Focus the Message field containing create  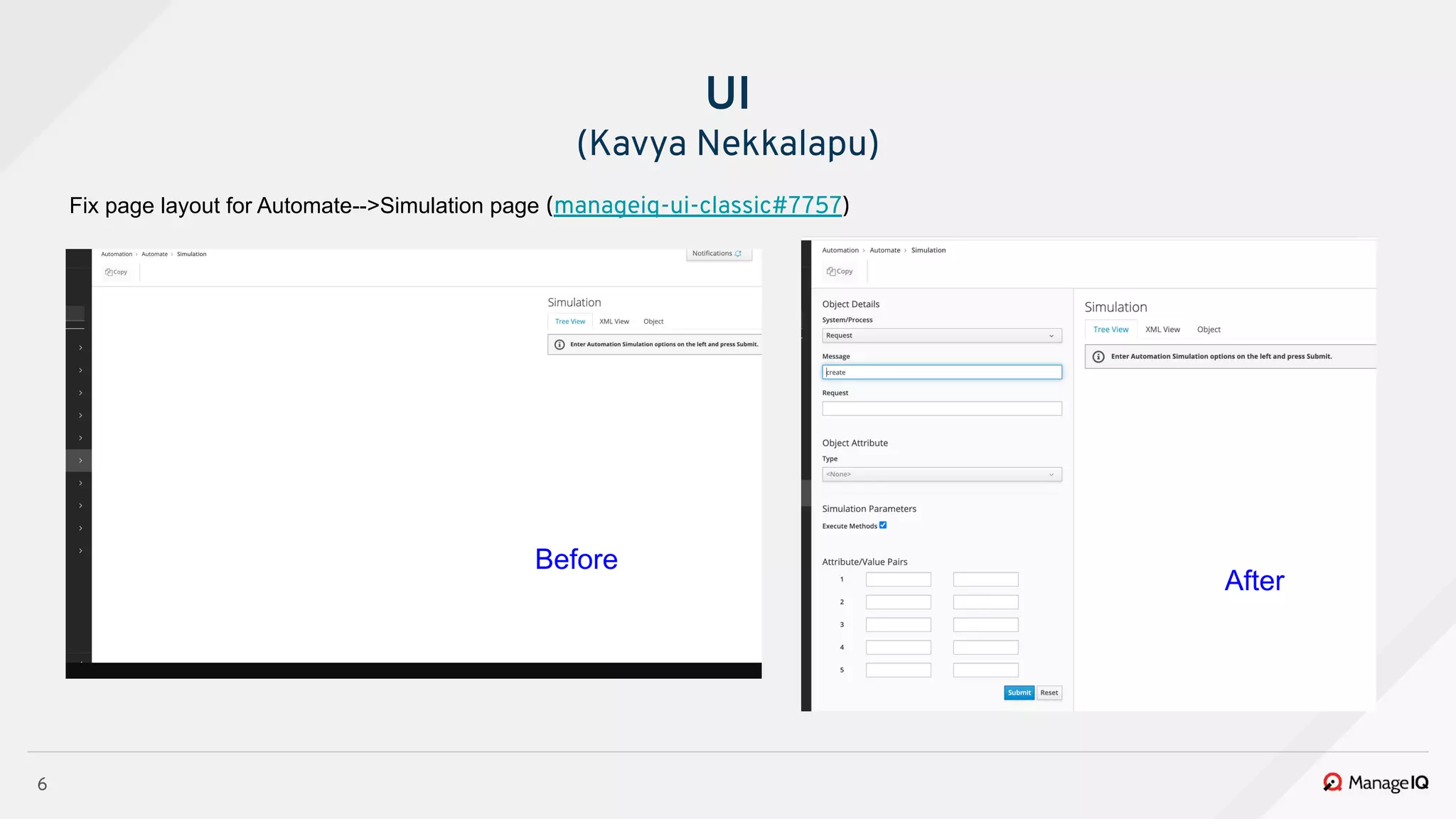click(x=942, y=373)
